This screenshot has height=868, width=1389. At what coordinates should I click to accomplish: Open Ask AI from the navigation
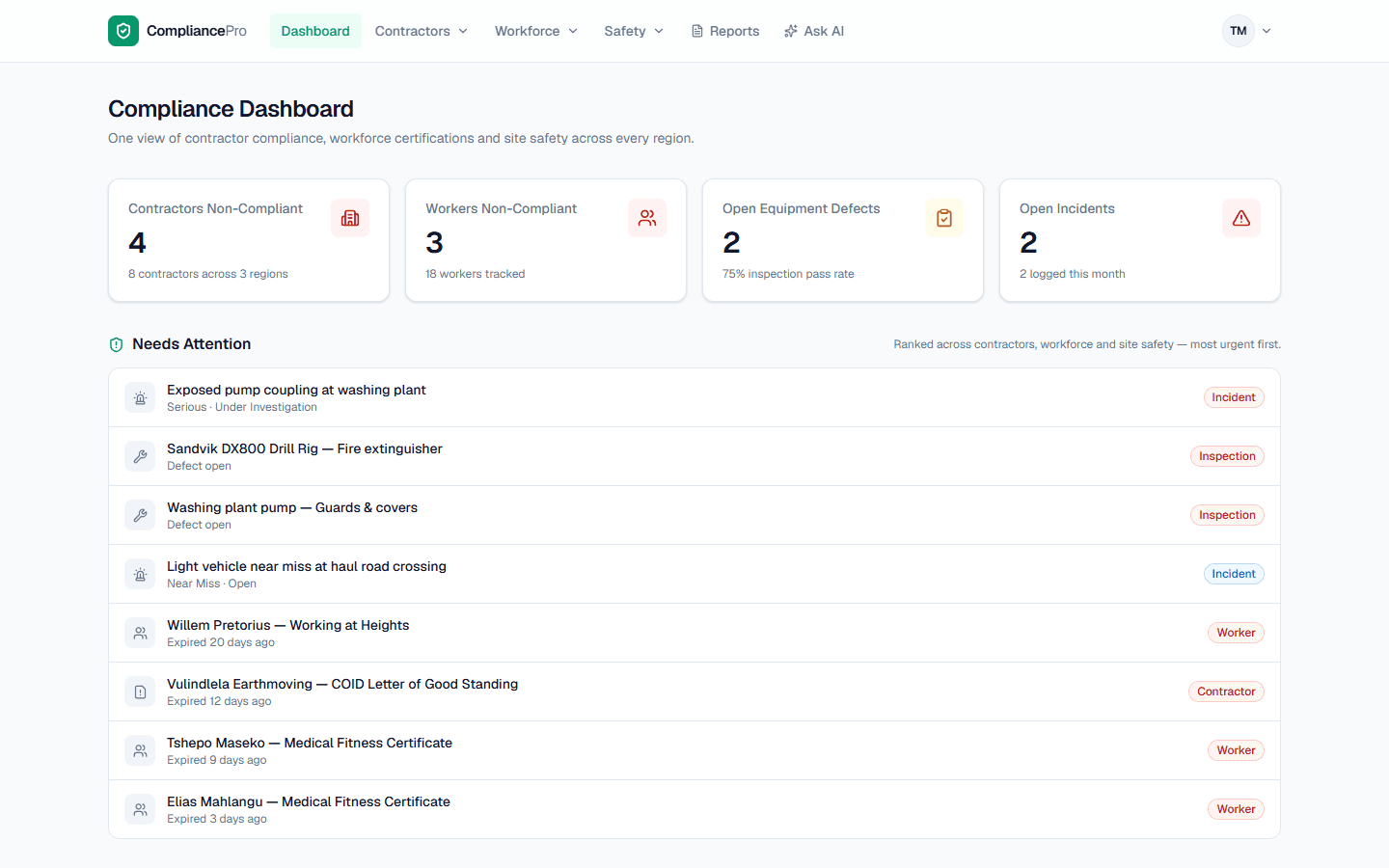(x=814, y=31)
